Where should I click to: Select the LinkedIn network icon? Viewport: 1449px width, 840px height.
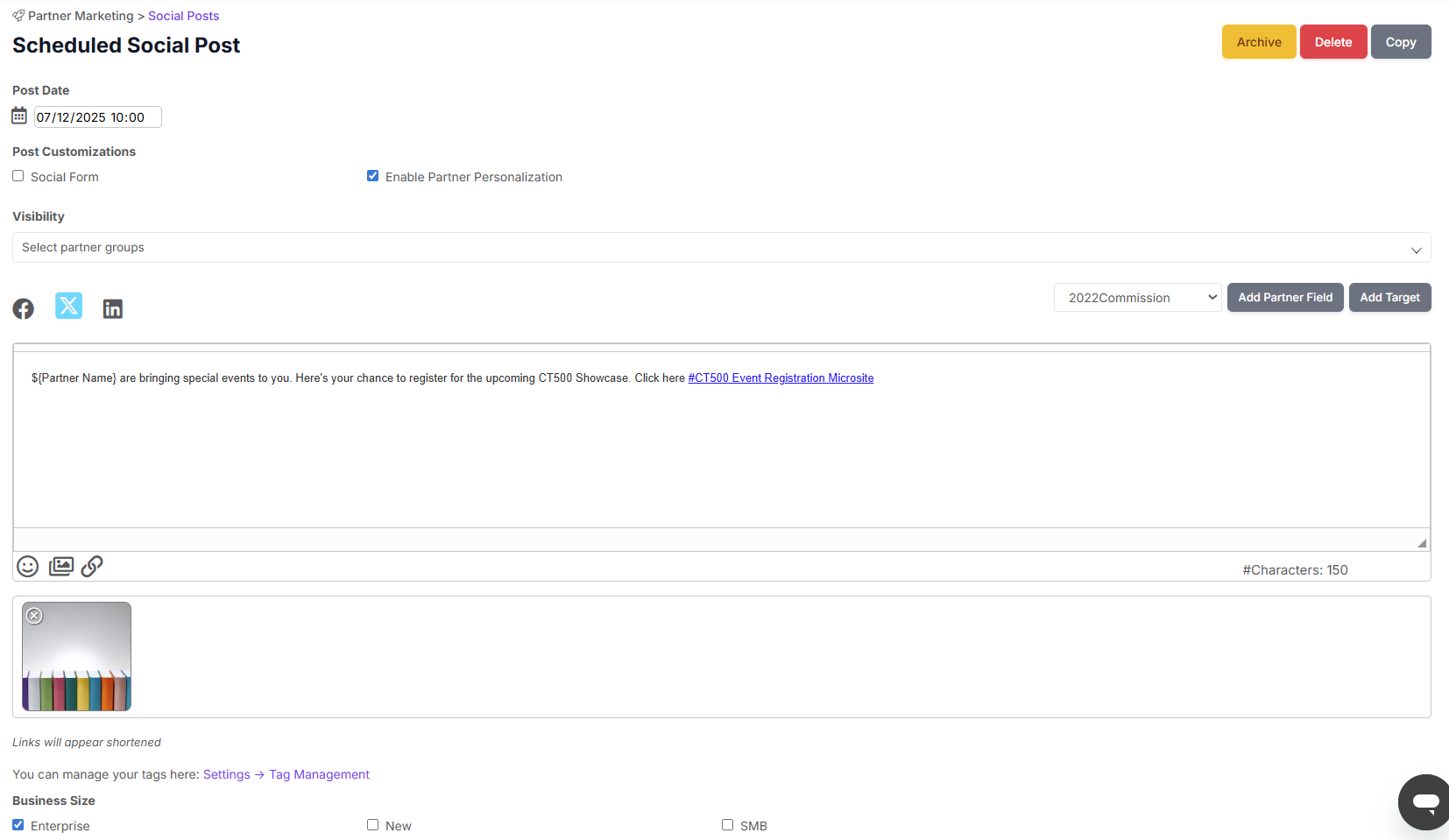[113, 308]
